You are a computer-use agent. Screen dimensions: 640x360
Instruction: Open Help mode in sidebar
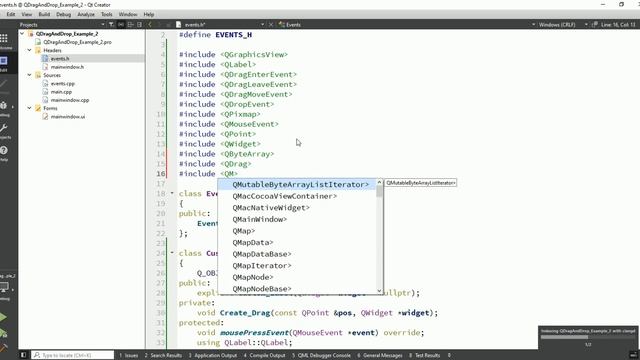click(4, 153)
